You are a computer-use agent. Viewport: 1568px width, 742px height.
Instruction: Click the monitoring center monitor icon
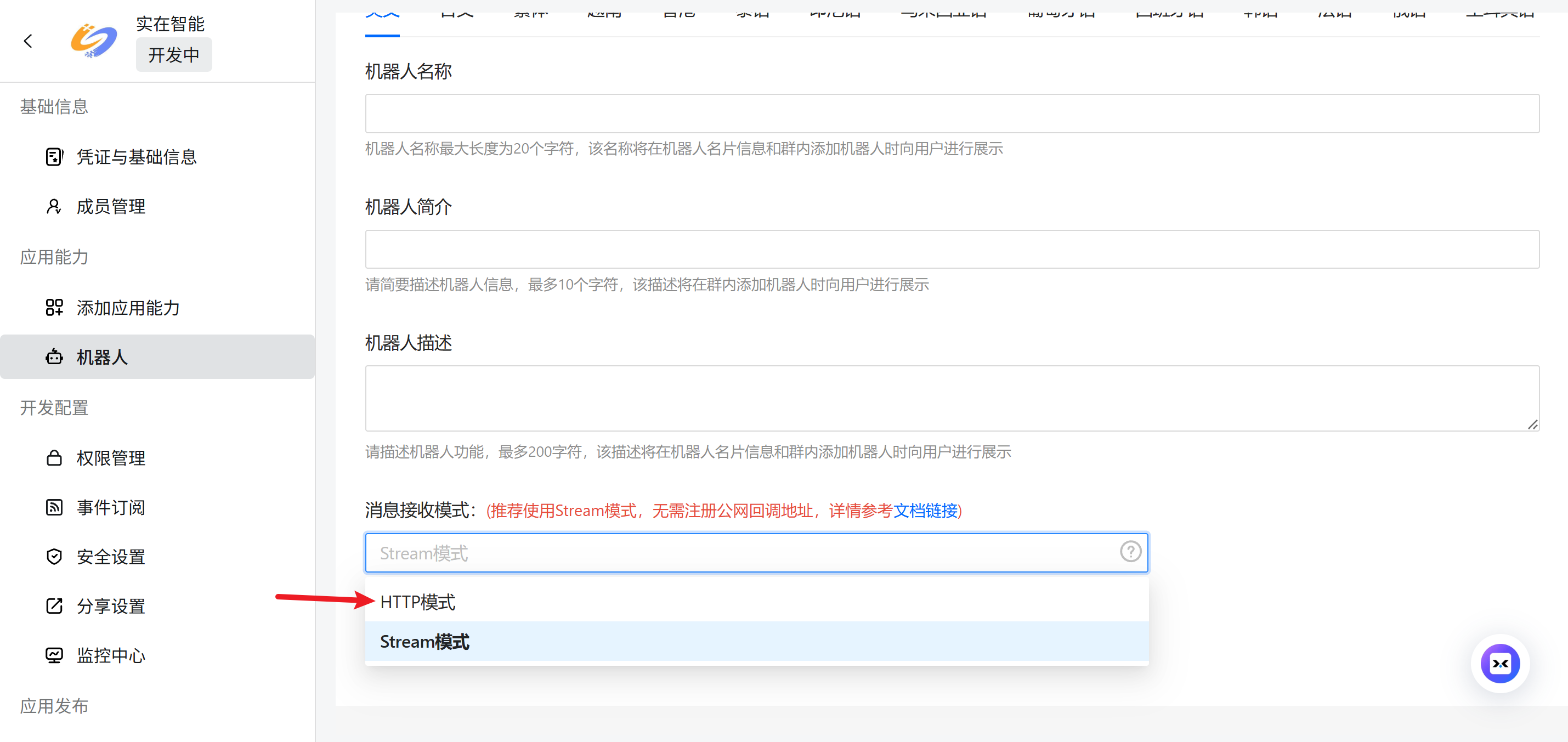click(54, 655)
